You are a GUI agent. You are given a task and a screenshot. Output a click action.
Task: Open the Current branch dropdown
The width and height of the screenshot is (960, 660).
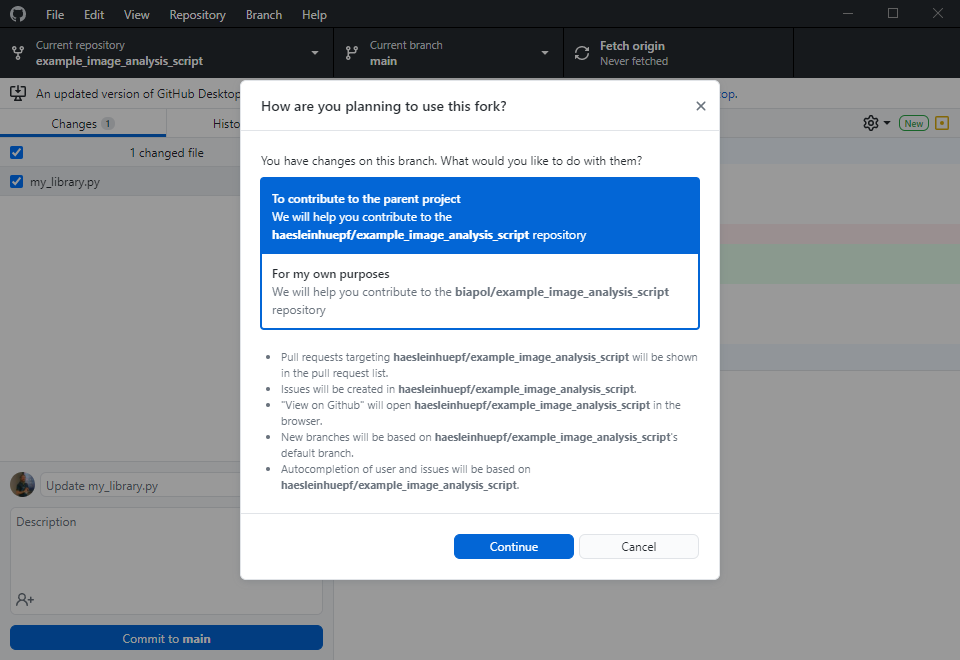(x=447, y=53)
